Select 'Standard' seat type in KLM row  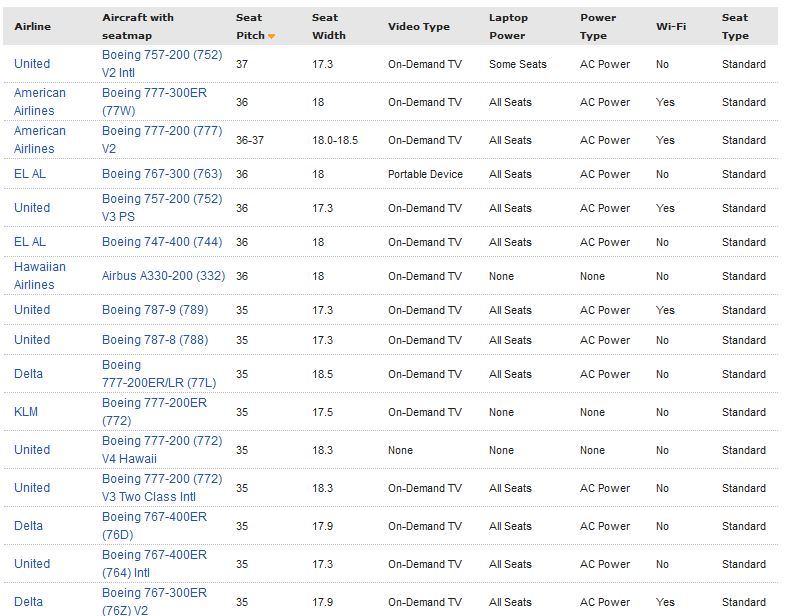tap(744, 413)
